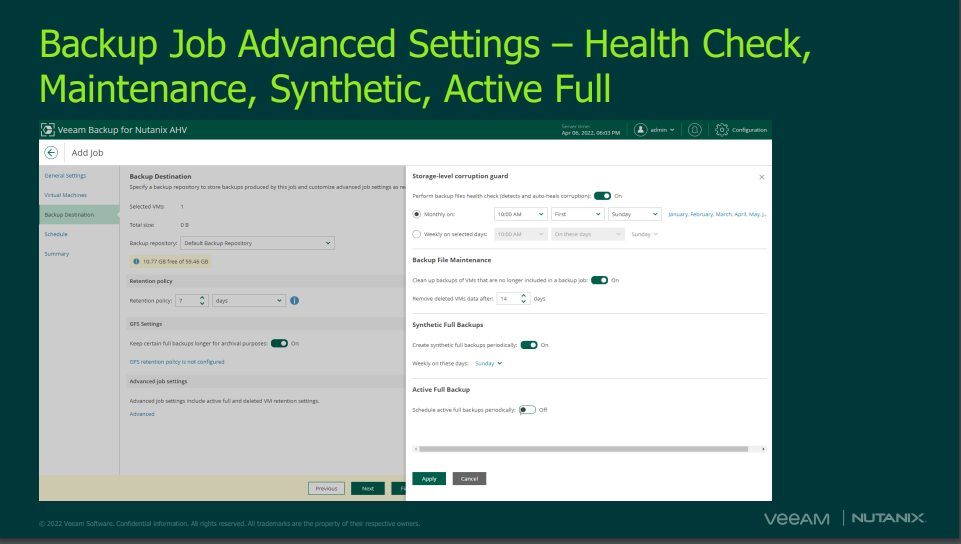Expand weekly Sunday selector in health check
Viewport: 961px width, 544px height.
click(x=644, y=234)
